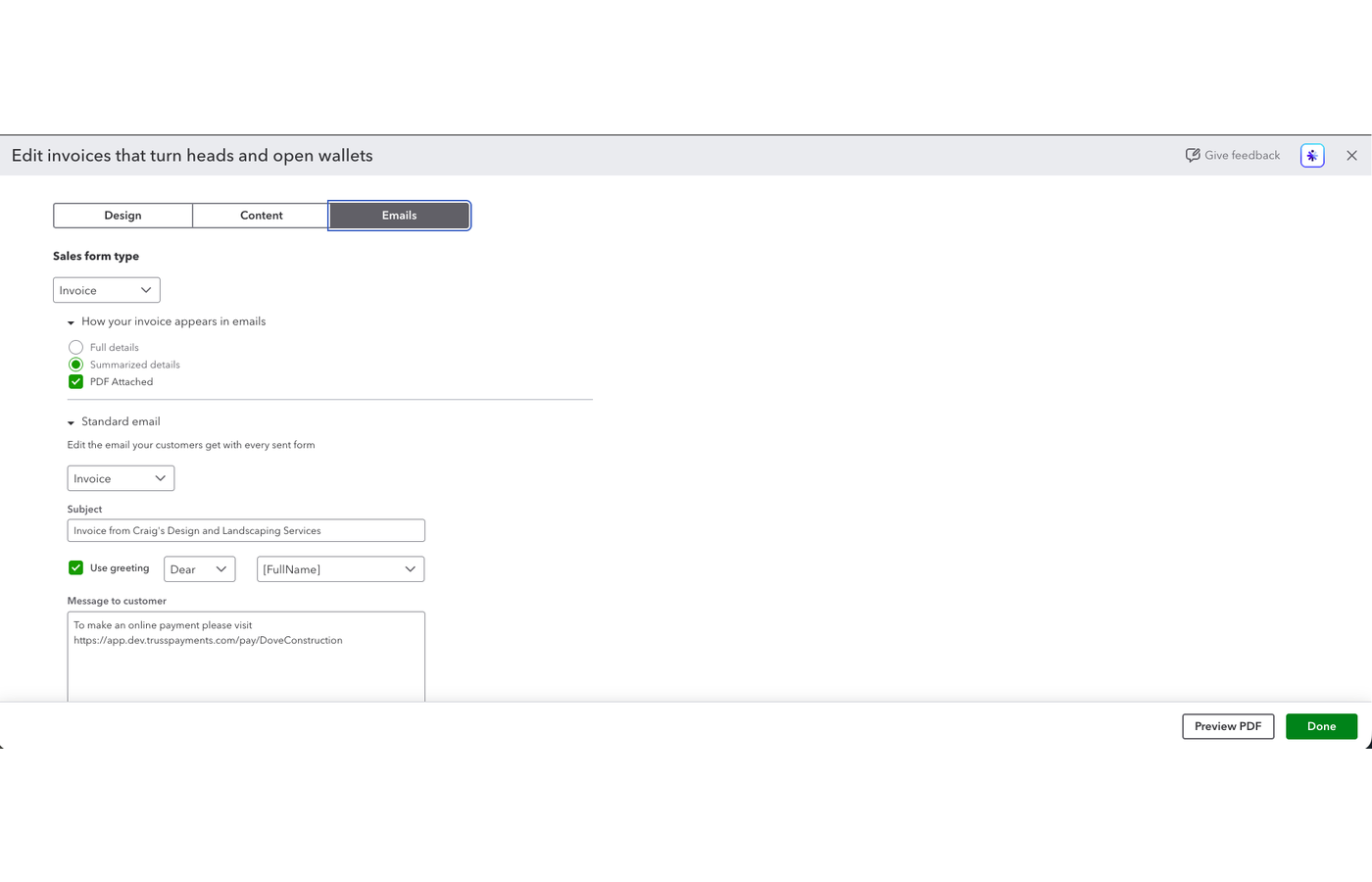The image size is (1372, 882).
Task: Choose the Summarized details radio option
Action: pos(75,365)
